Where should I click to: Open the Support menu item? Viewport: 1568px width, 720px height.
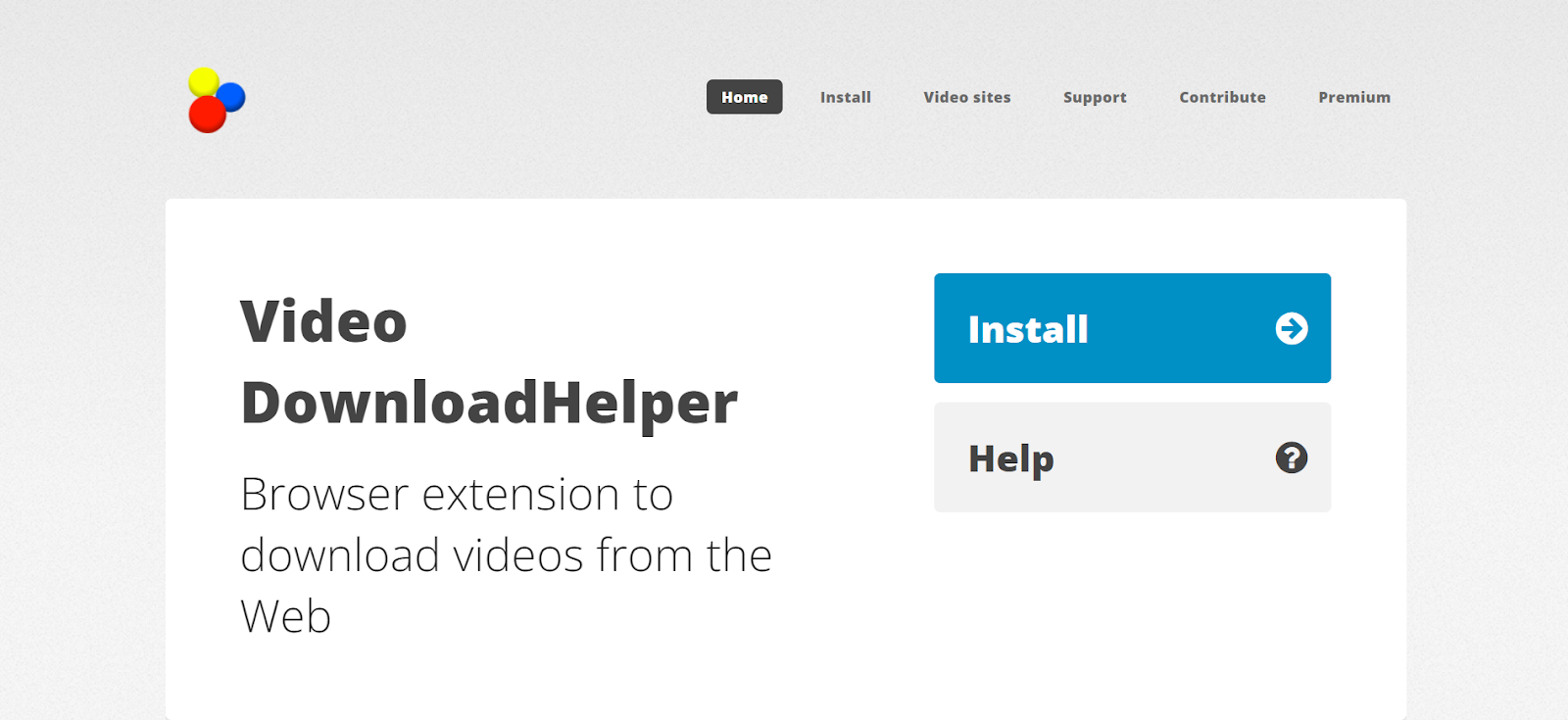[1095, 97]
